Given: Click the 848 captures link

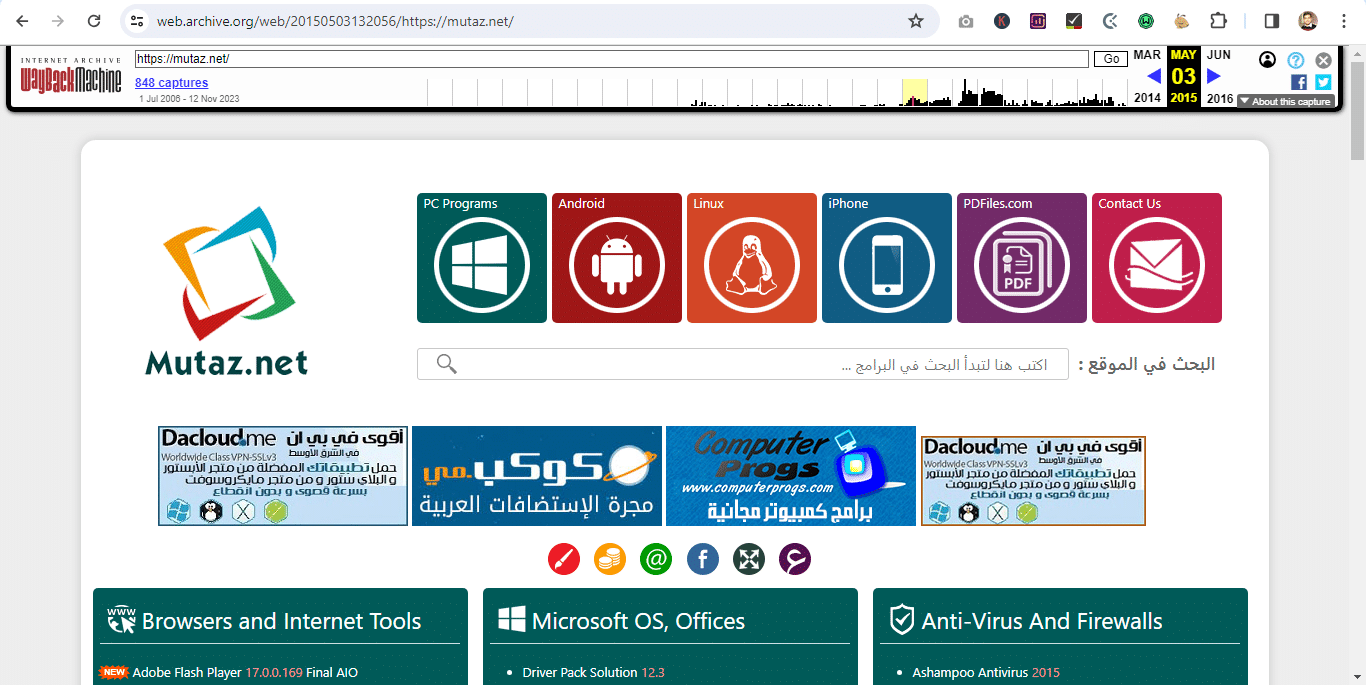Looking at the screenshot, I should 171,83.
